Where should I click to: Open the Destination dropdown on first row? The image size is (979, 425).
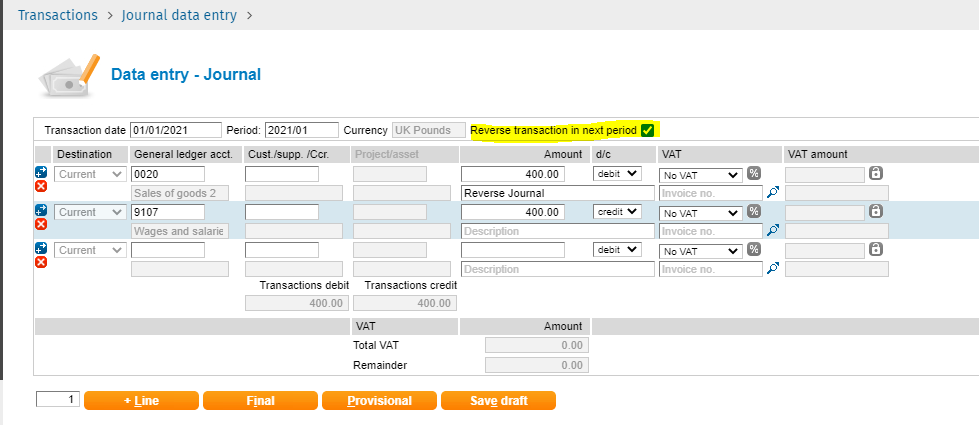(90, 174)
